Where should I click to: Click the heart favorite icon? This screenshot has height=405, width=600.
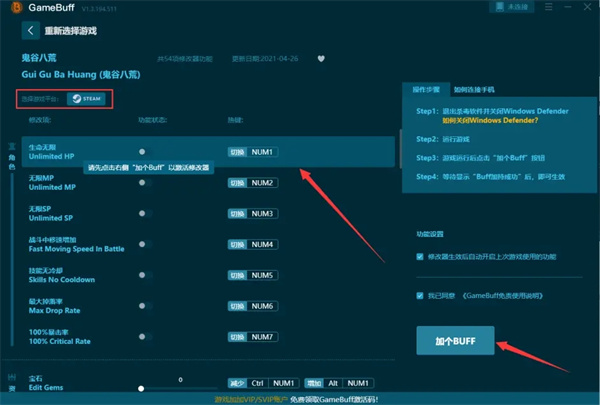[x=320, y=58]
